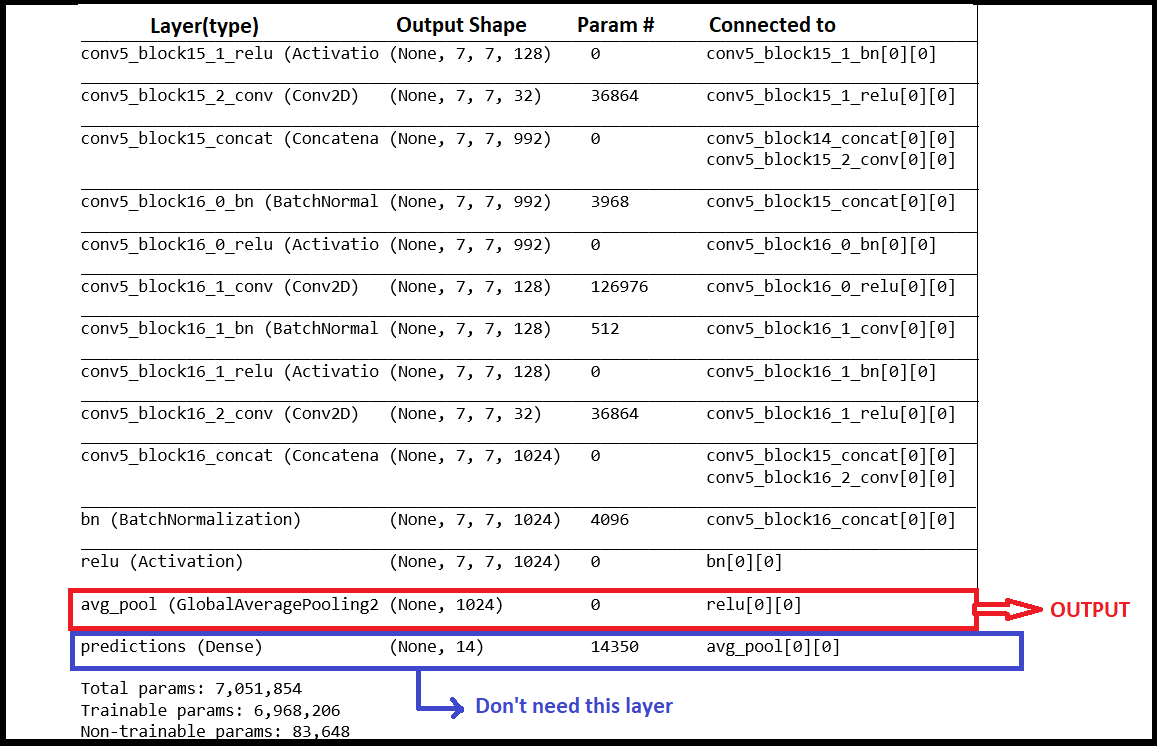
Task: Click the Output Shape column header
Action: [461, 25]
